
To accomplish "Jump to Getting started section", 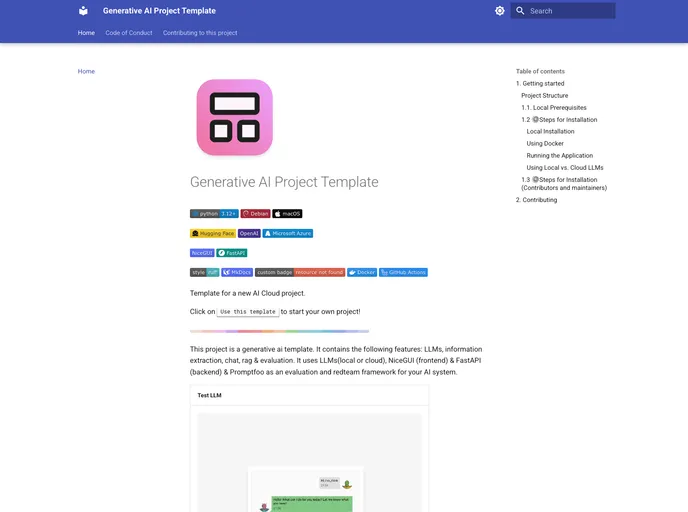I will [x=542, y=83].
